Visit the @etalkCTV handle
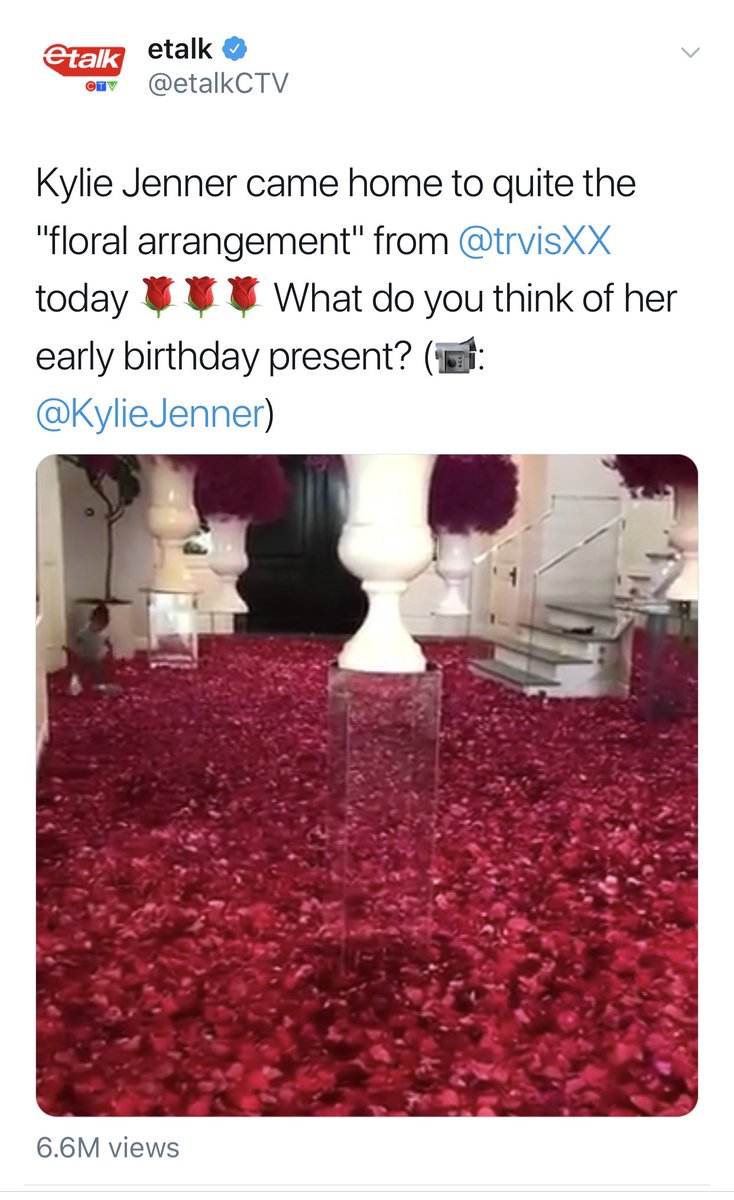The image size is (734, 1200). coord(217,84)
